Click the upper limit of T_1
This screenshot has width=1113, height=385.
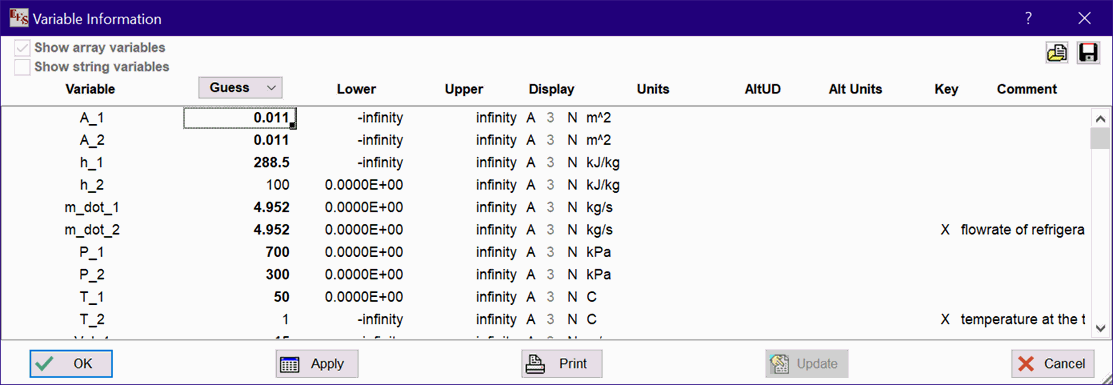click(496, 297)
